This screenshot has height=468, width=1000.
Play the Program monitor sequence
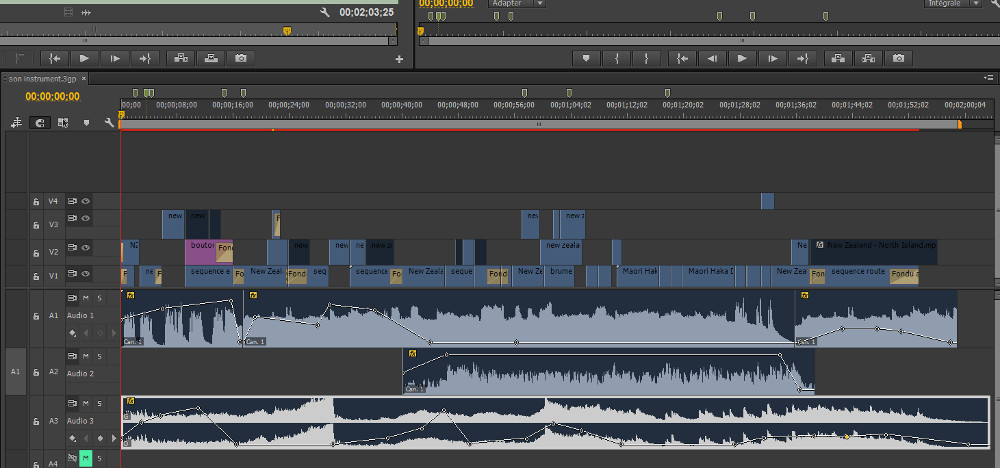[x=742, y=58]
